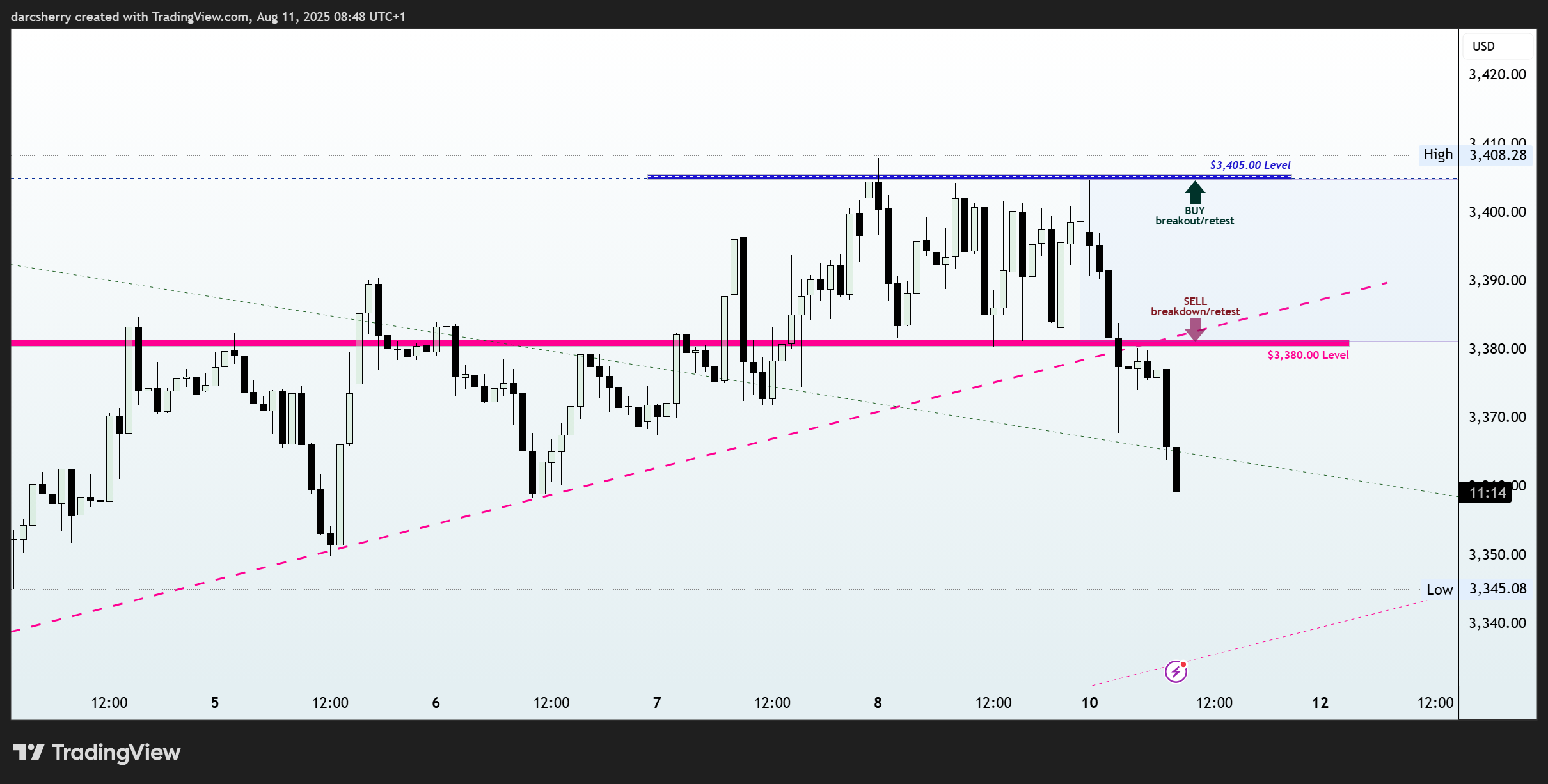Click date 5 on time axis
This screenshot has width=1548, height=784.
[x=215, y=703]
